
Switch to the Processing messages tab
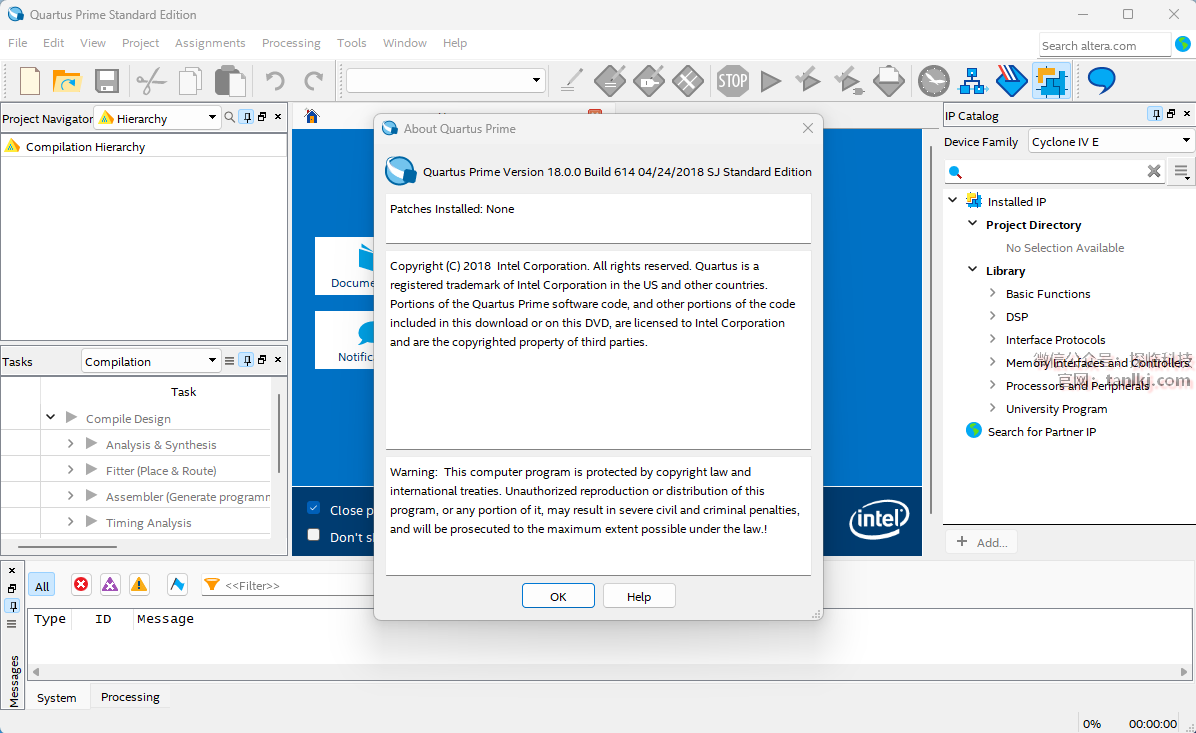click(x=130, y=697)
